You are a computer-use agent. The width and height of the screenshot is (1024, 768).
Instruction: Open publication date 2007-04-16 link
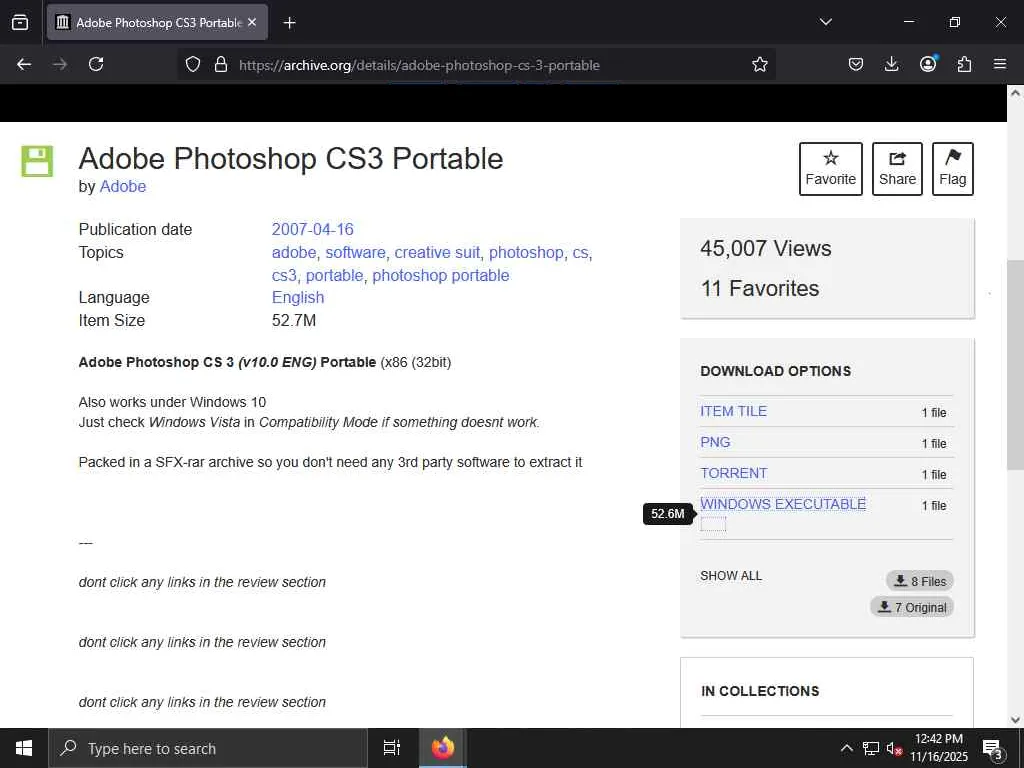click(x=312, y=229)
